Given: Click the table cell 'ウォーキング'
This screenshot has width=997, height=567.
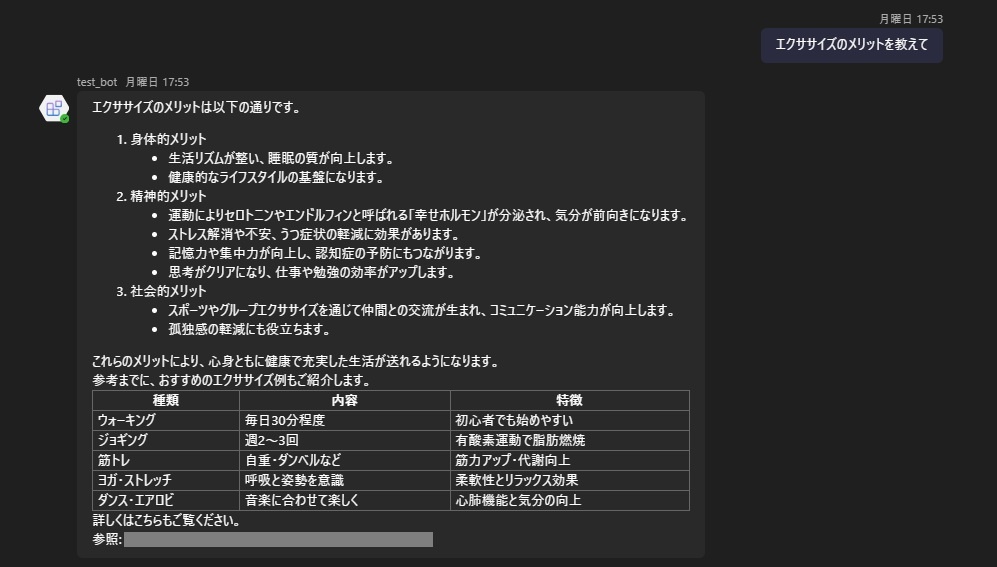Looking at the screenshot, I should 166,420.
